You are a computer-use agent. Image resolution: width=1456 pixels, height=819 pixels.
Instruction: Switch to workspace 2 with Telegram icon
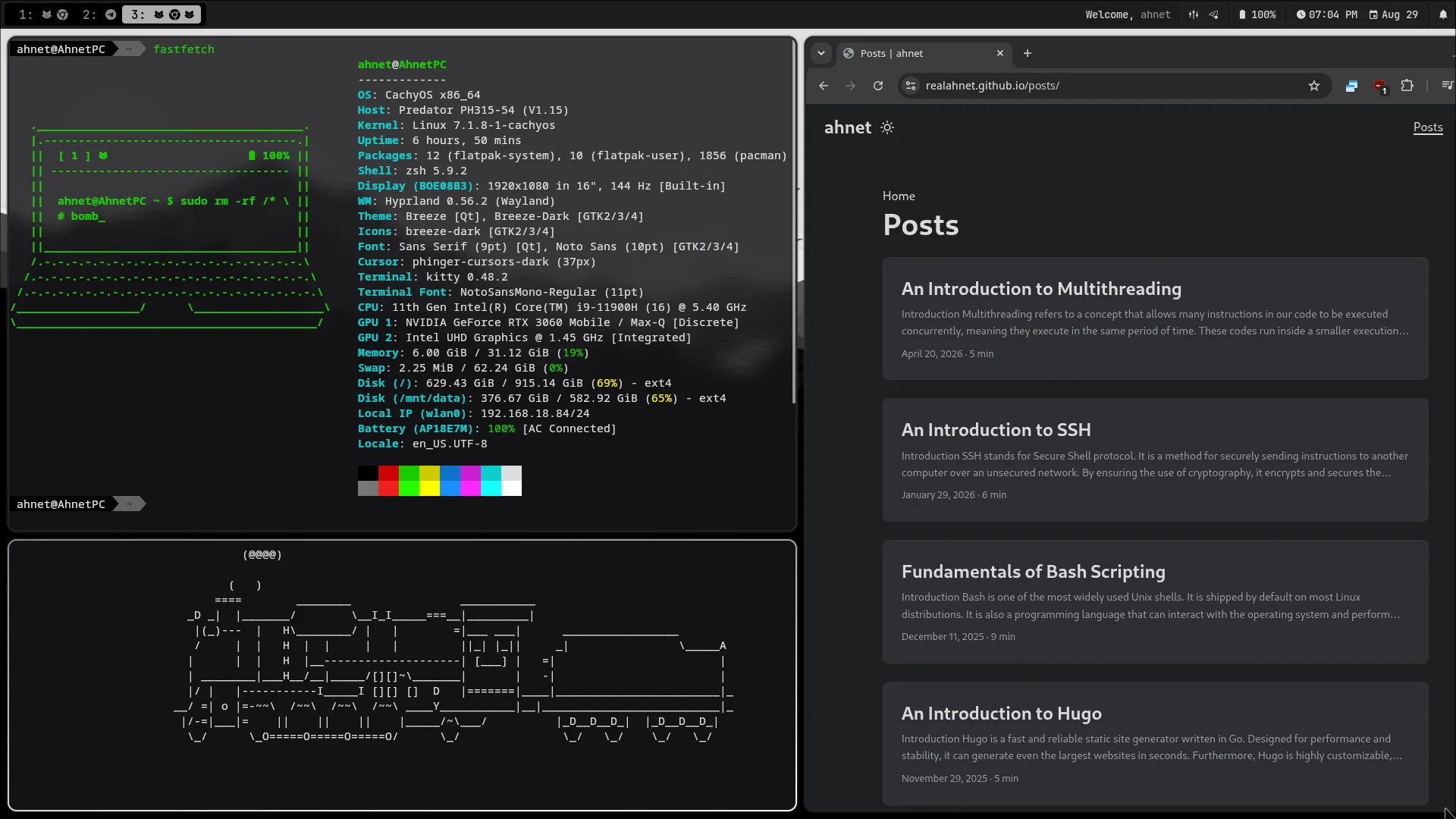99,14
